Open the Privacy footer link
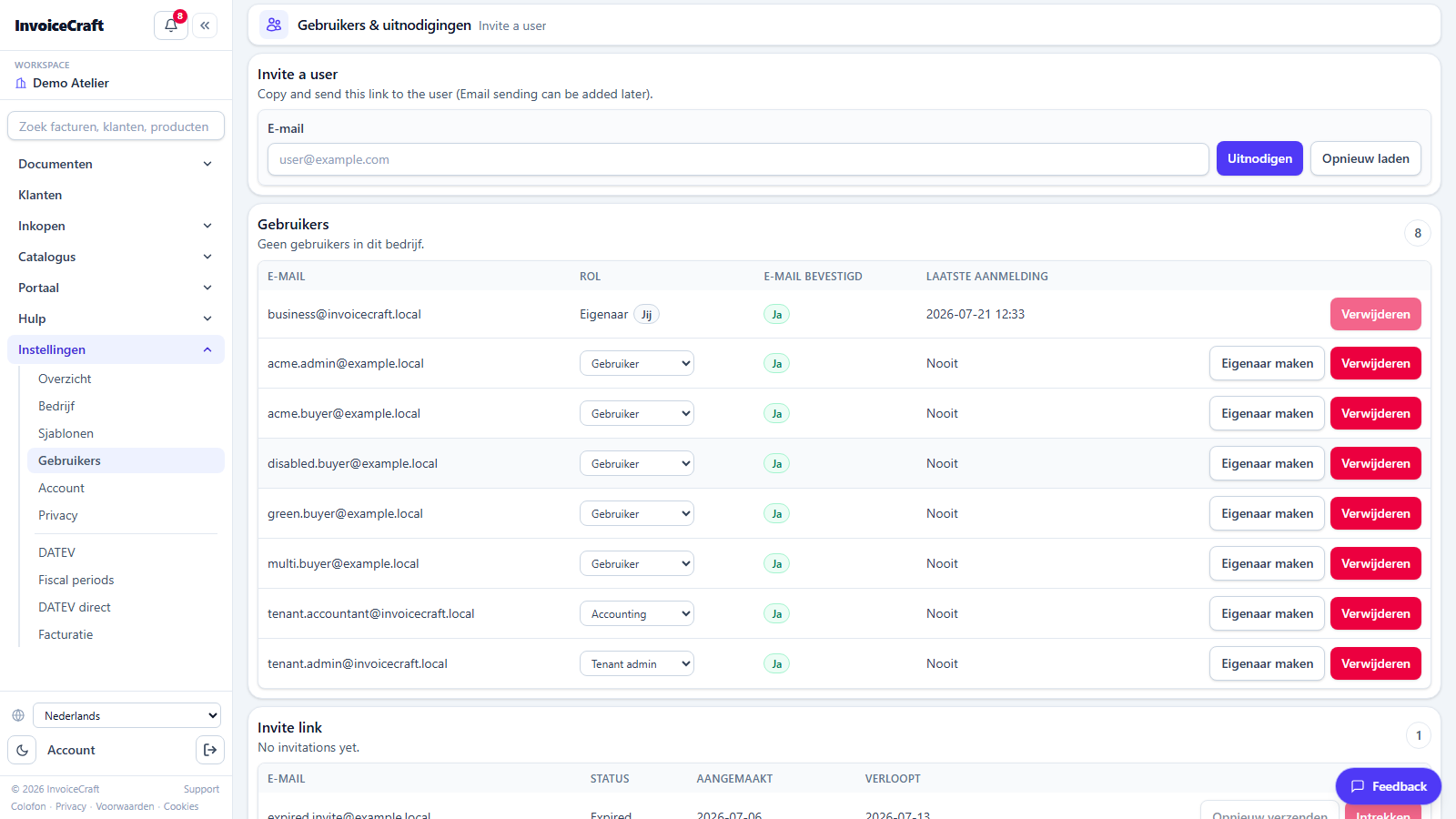The width and height of the screenshot is (1456, 819). (71, 806)
